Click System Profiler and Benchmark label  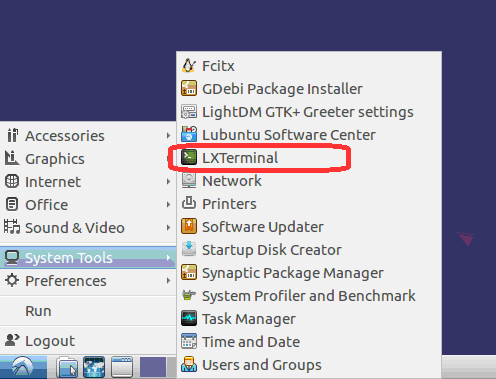[x=309, y=296]
